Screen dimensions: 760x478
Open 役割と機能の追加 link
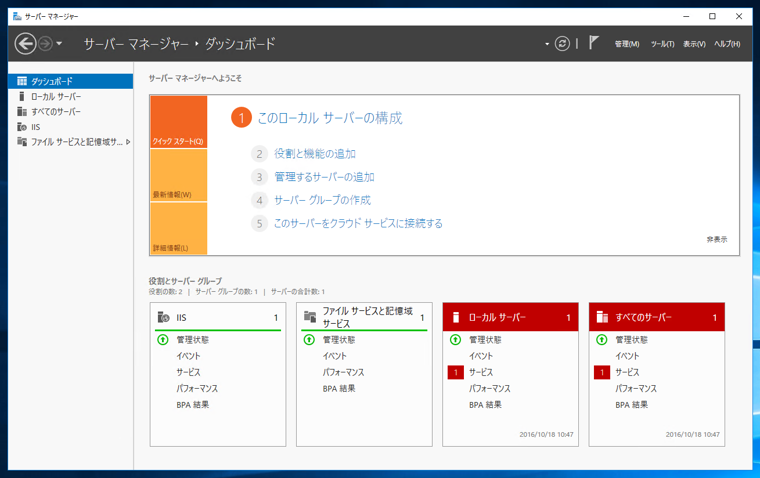[315, 154]
